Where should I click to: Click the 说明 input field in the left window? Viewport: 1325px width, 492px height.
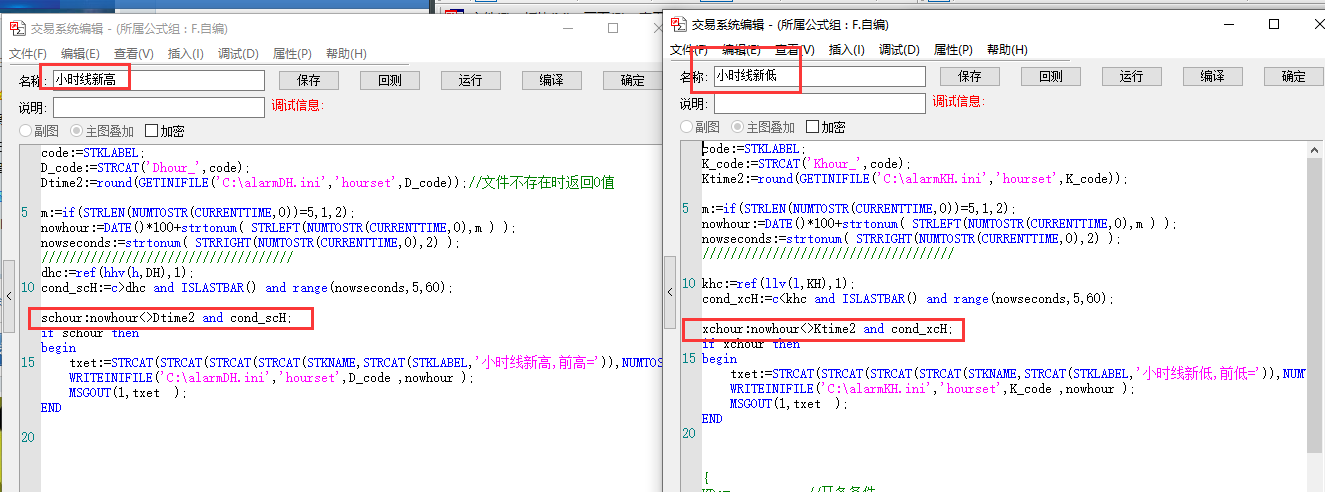tap(158, 107)
